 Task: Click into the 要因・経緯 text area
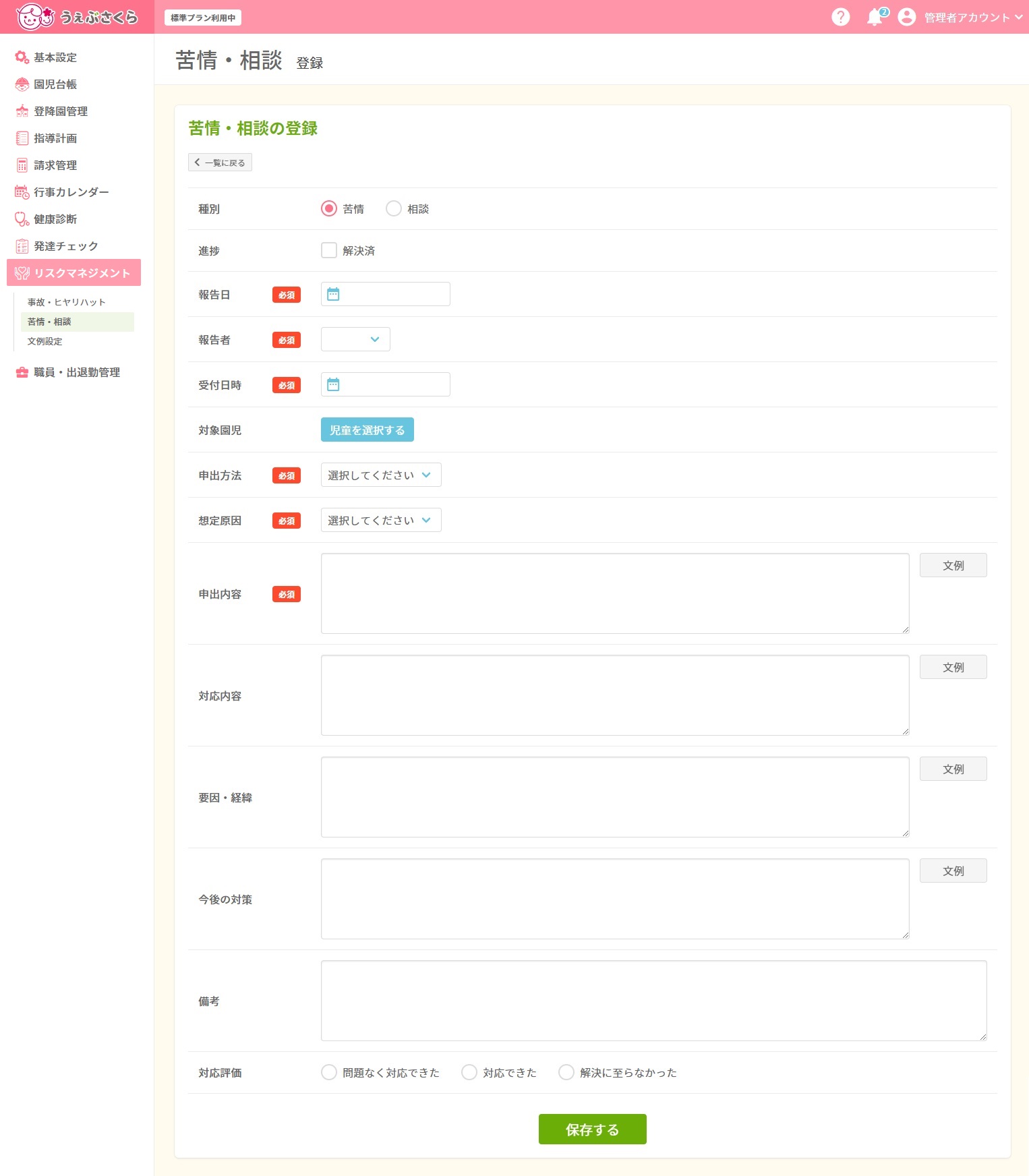[615, 797]
